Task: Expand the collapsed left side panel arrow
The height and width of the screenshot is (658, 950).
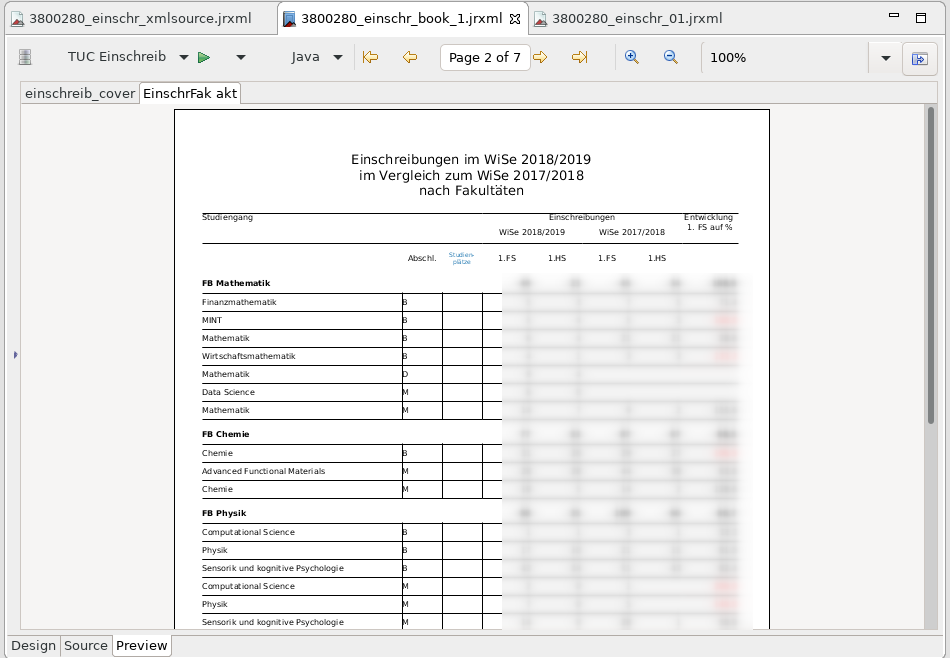Action: [x=15, y=354]
